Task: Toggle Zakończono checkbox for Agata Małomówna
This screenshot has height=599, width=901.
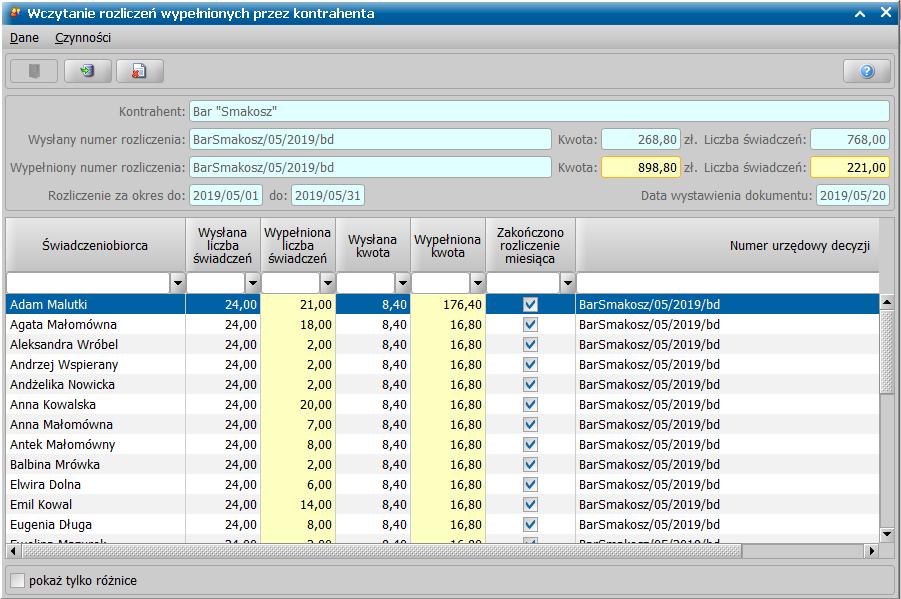Action: click(x=530, y=325)
